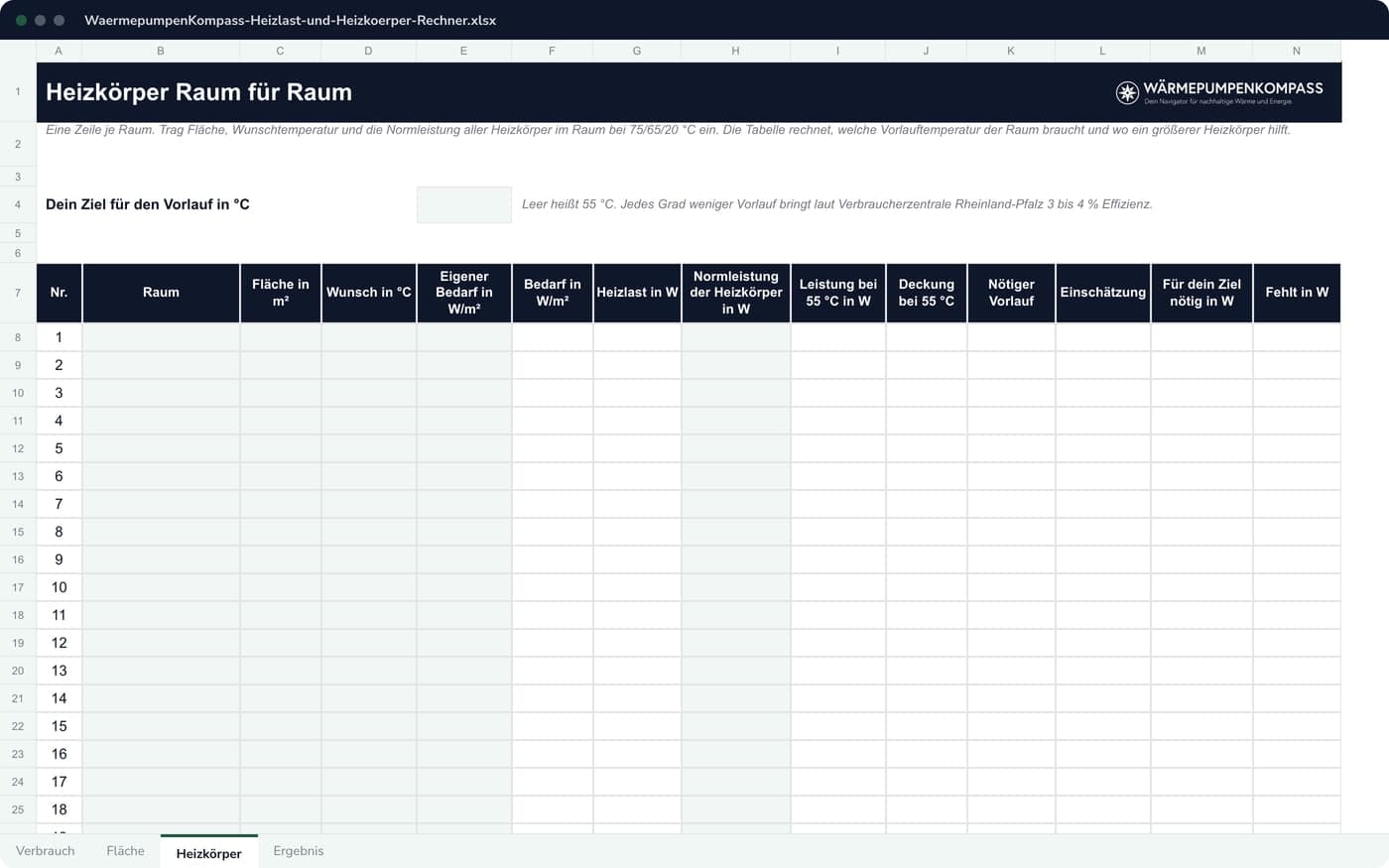Click the Wunsch in °C header cell
1389x868 pixels.
[368, 293]
